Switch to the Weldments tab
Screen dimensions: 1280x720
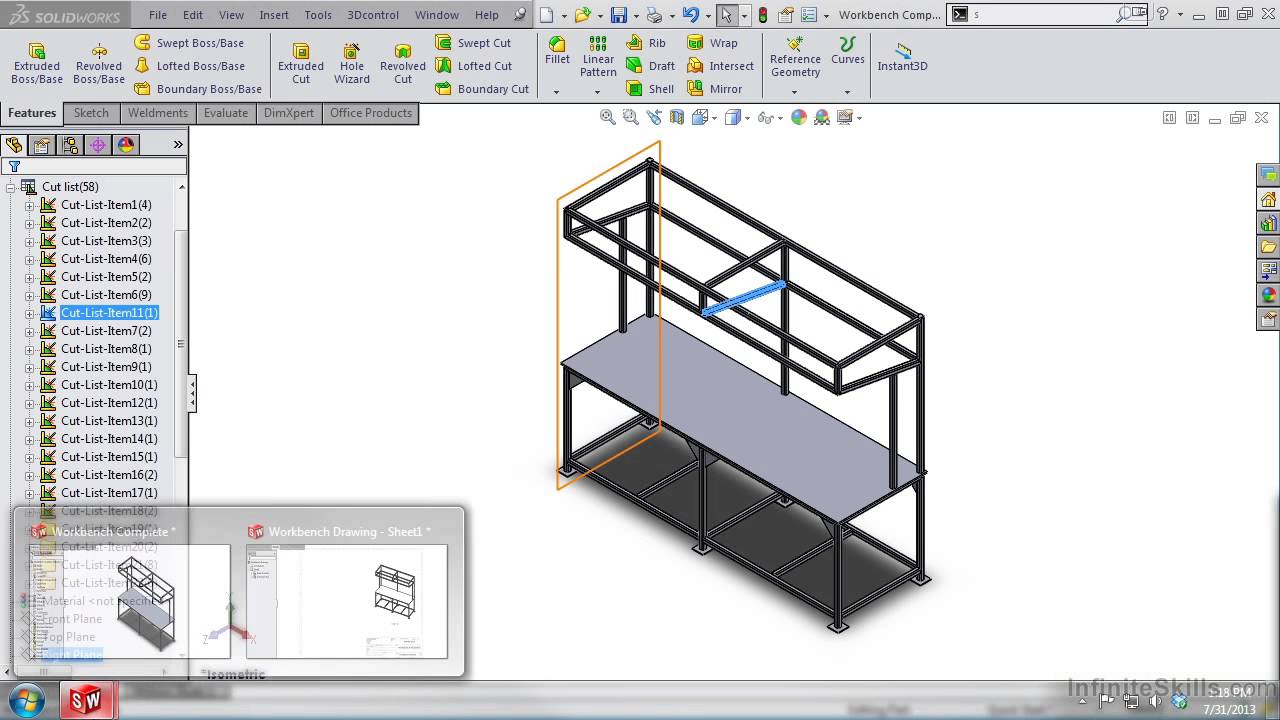click(x=157, y=113)
